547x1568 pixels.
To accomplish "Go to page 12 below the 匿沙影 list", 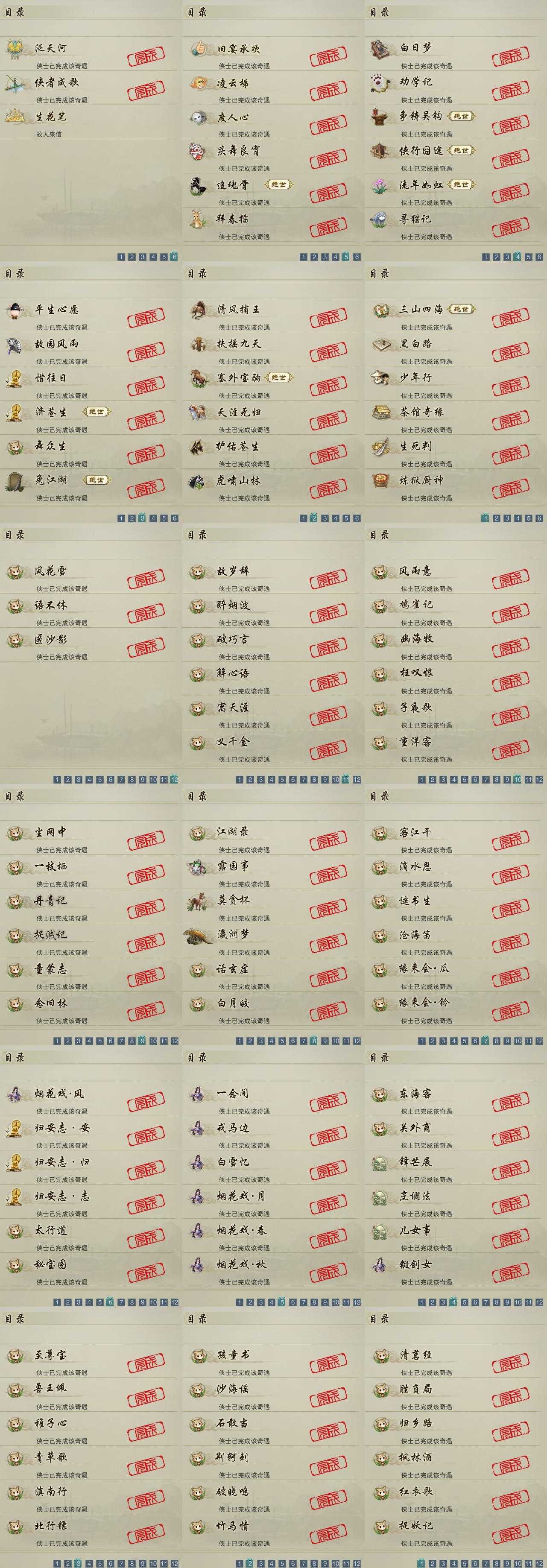I will point(175,779).
